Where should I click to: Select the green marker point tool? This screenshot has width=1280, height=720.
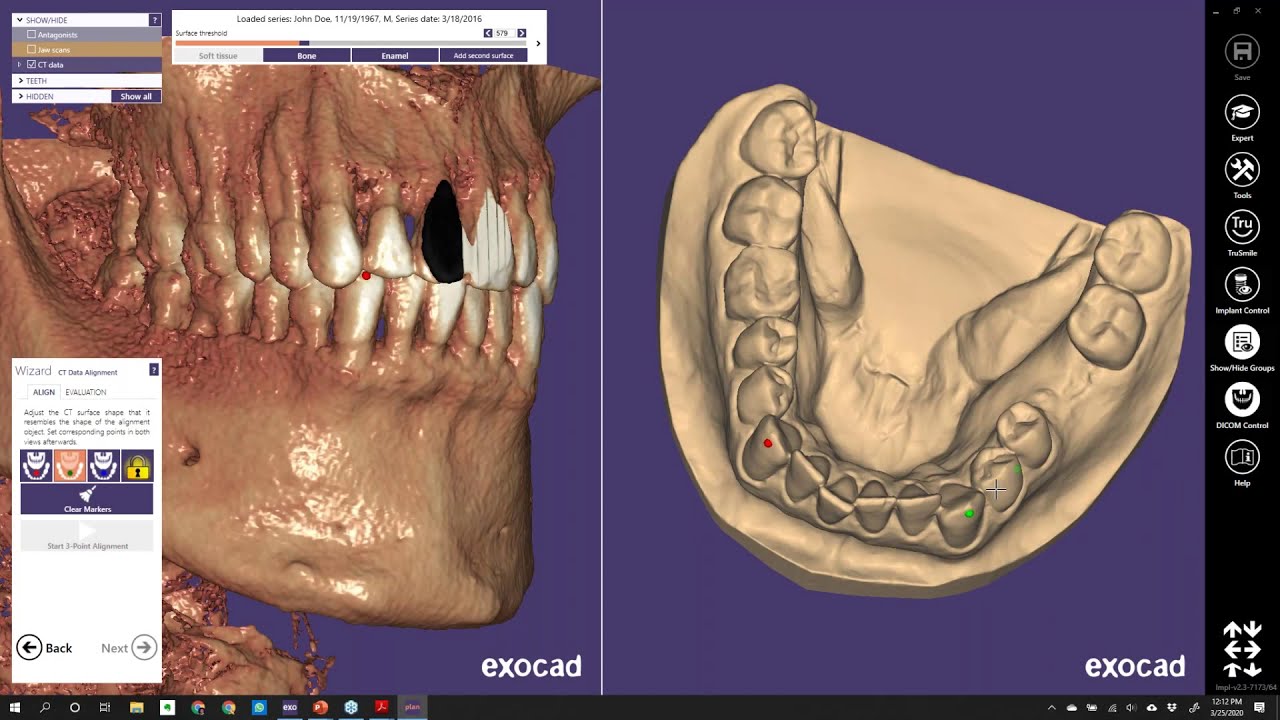point(70,466)
